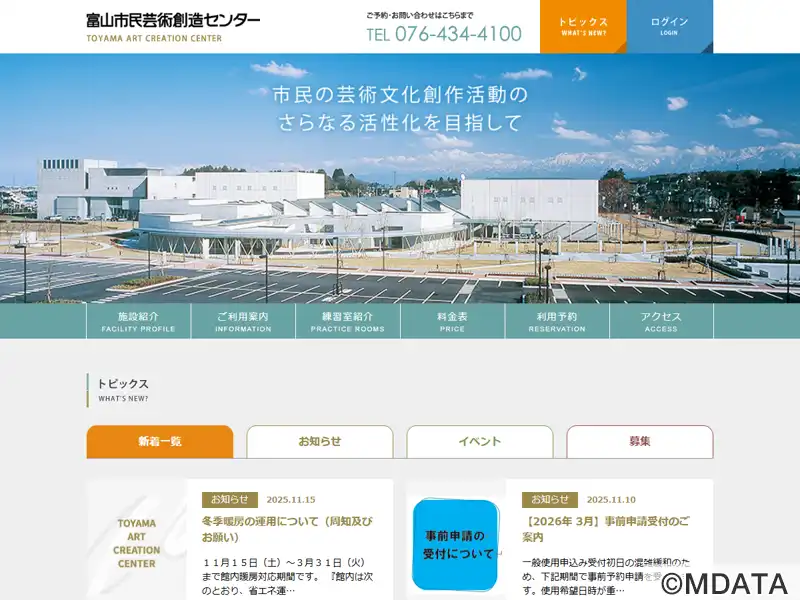Open the トピックス What's New header button

tap(583, 27)
